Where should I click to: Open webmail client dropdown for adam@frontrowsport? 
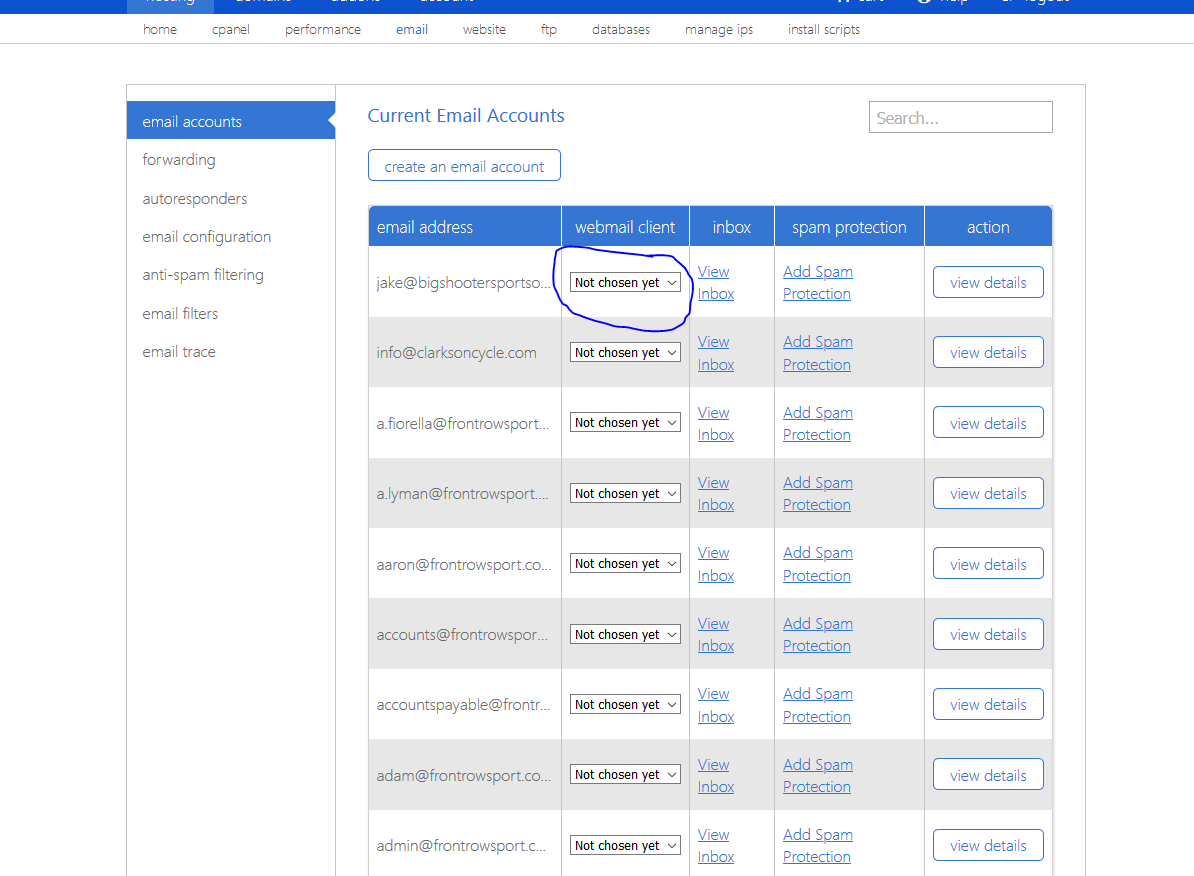(625, 775)
